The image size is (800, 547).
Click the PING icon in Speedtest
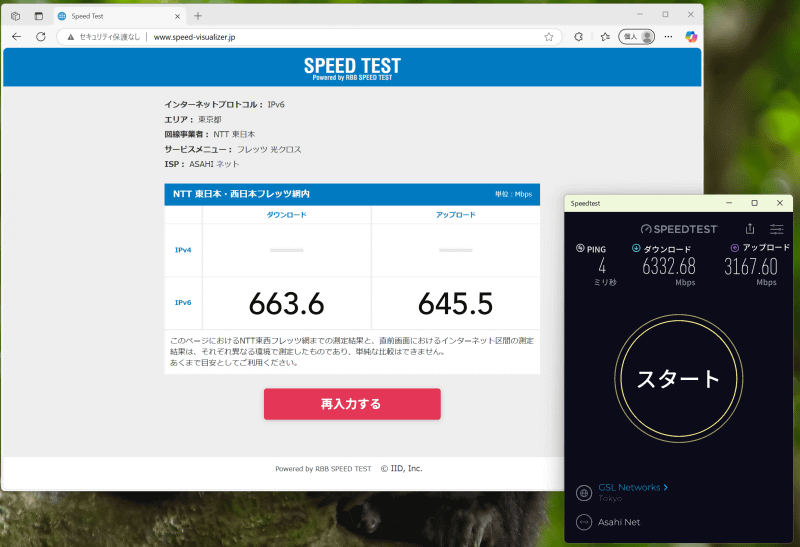tap(580, 248)
